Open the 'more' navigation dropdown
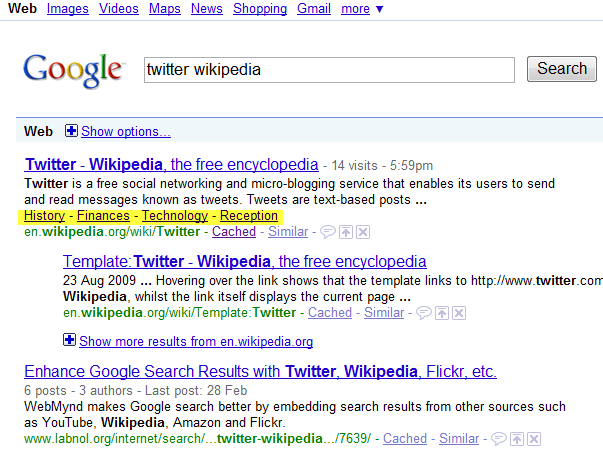Screen dimensions: 603x454 click(361, 9)
